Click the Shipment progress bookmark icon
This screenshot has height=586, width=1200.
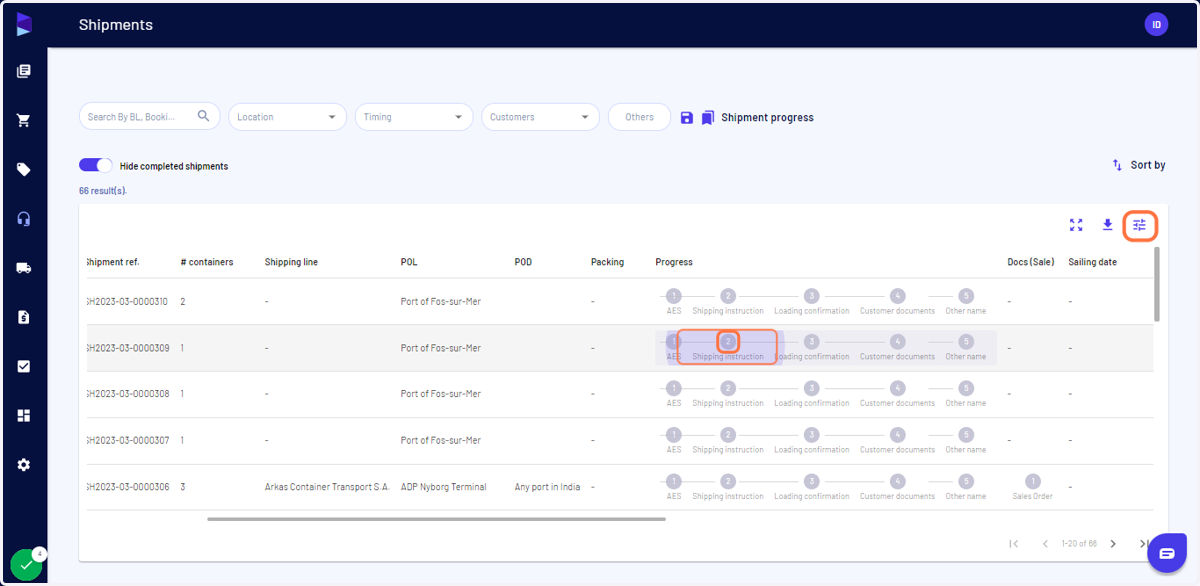click(x=708, y=117)
